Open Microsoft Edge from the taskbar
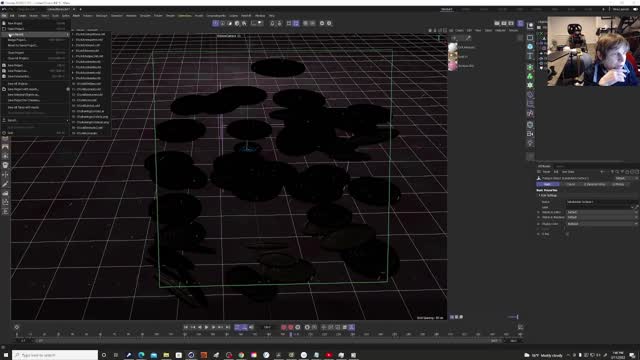640x360 pixels. tap(141, 355)
